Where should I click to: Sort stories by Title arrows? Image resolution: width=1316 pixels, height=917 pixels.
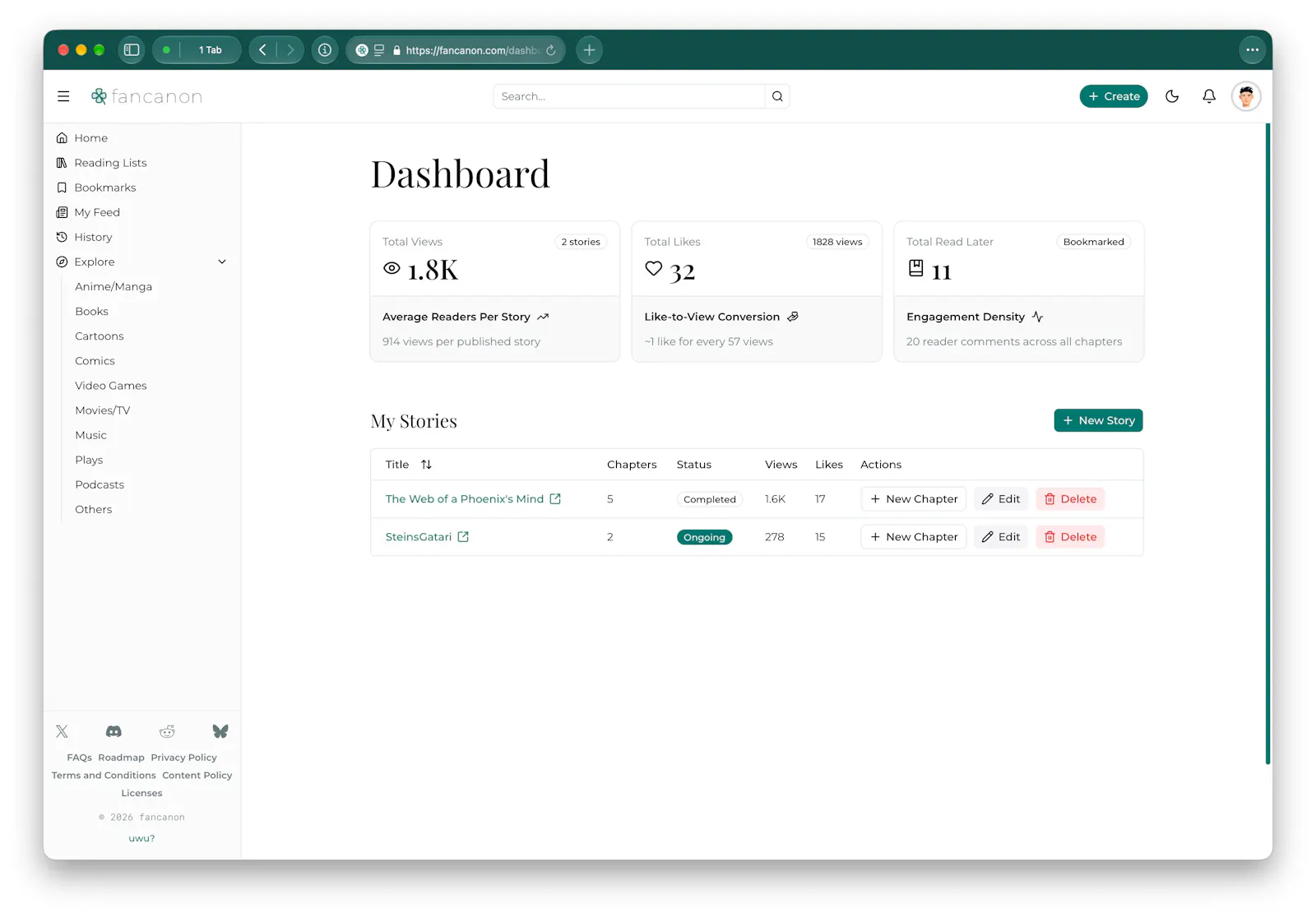426,465
